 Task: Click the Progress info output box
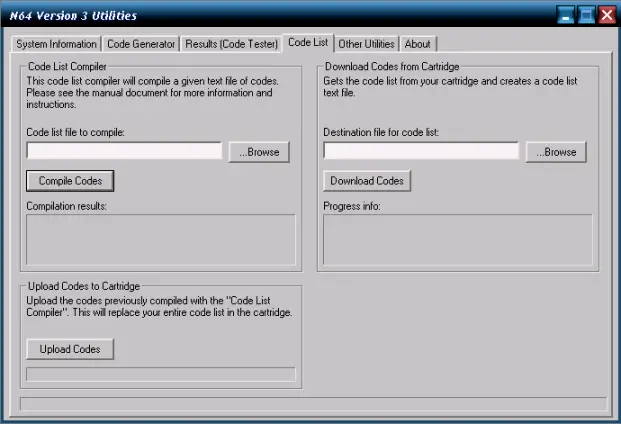(x=458, y=240)
